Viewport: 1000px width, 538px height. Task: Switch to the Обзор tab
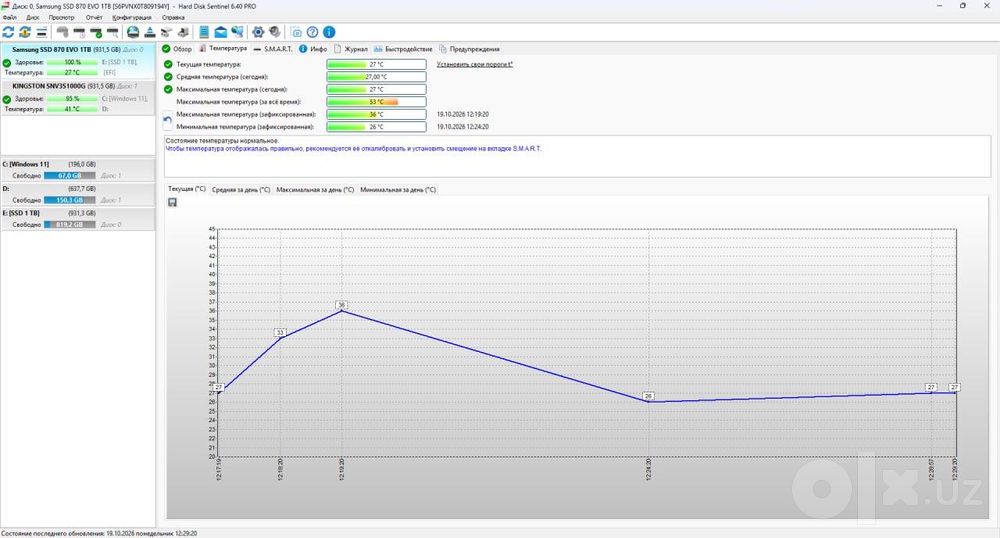pos(177,49)
